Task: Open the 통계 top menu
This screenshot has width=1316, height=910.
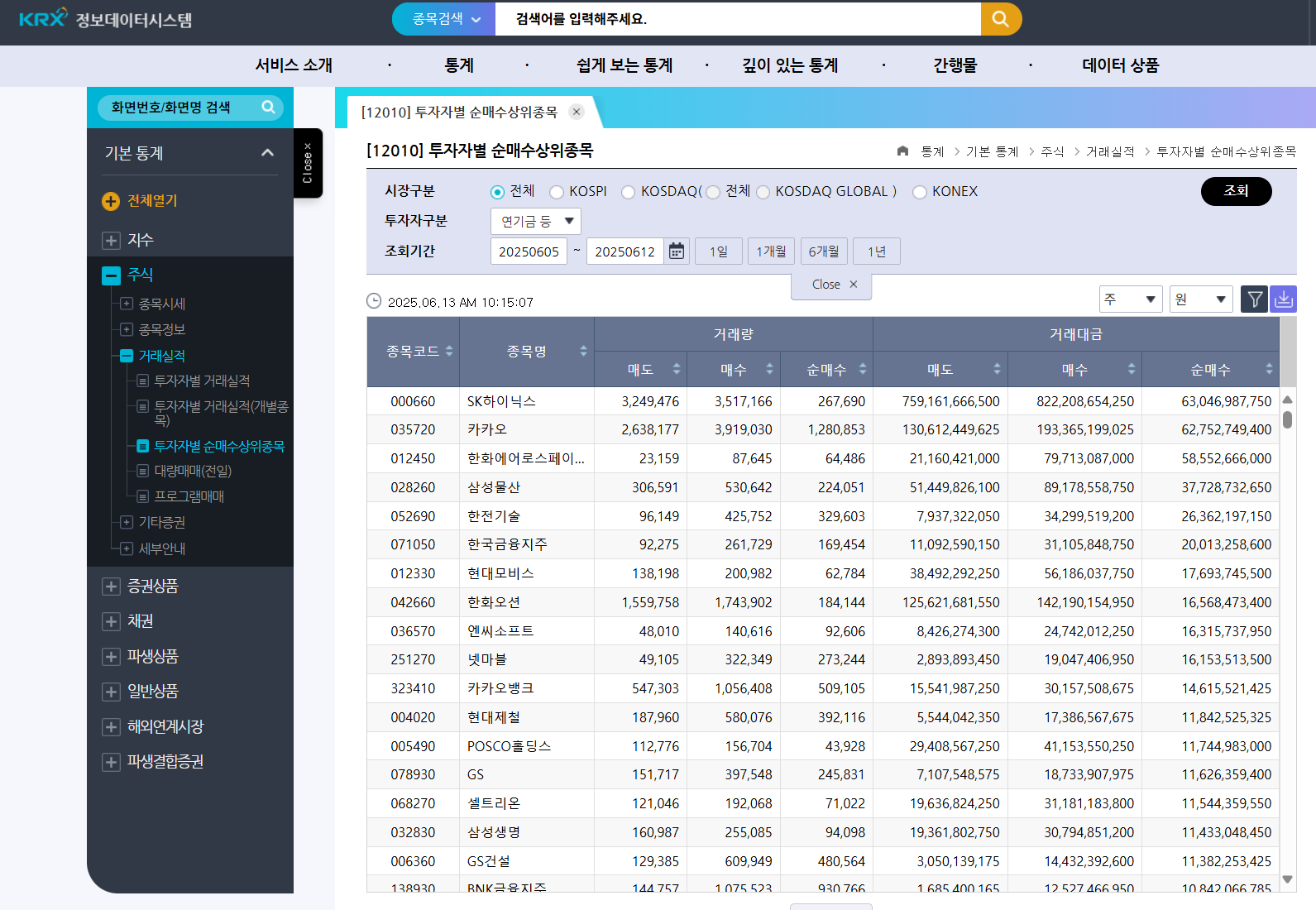Action: pyautogui.click(x=459, y=65)
